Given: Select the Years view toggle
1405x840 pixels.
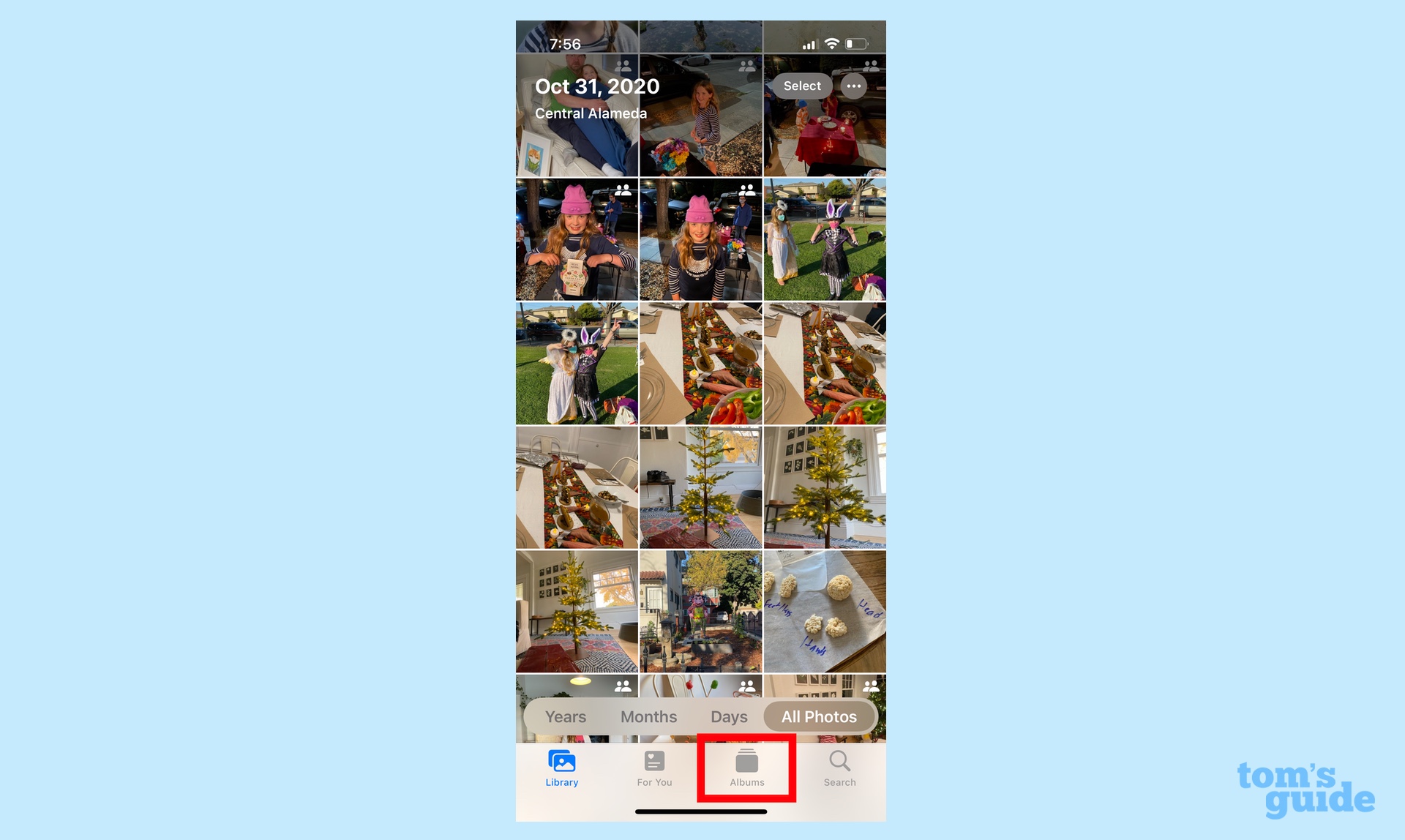Looking at the screenshot, I should (x=567, y=716).
